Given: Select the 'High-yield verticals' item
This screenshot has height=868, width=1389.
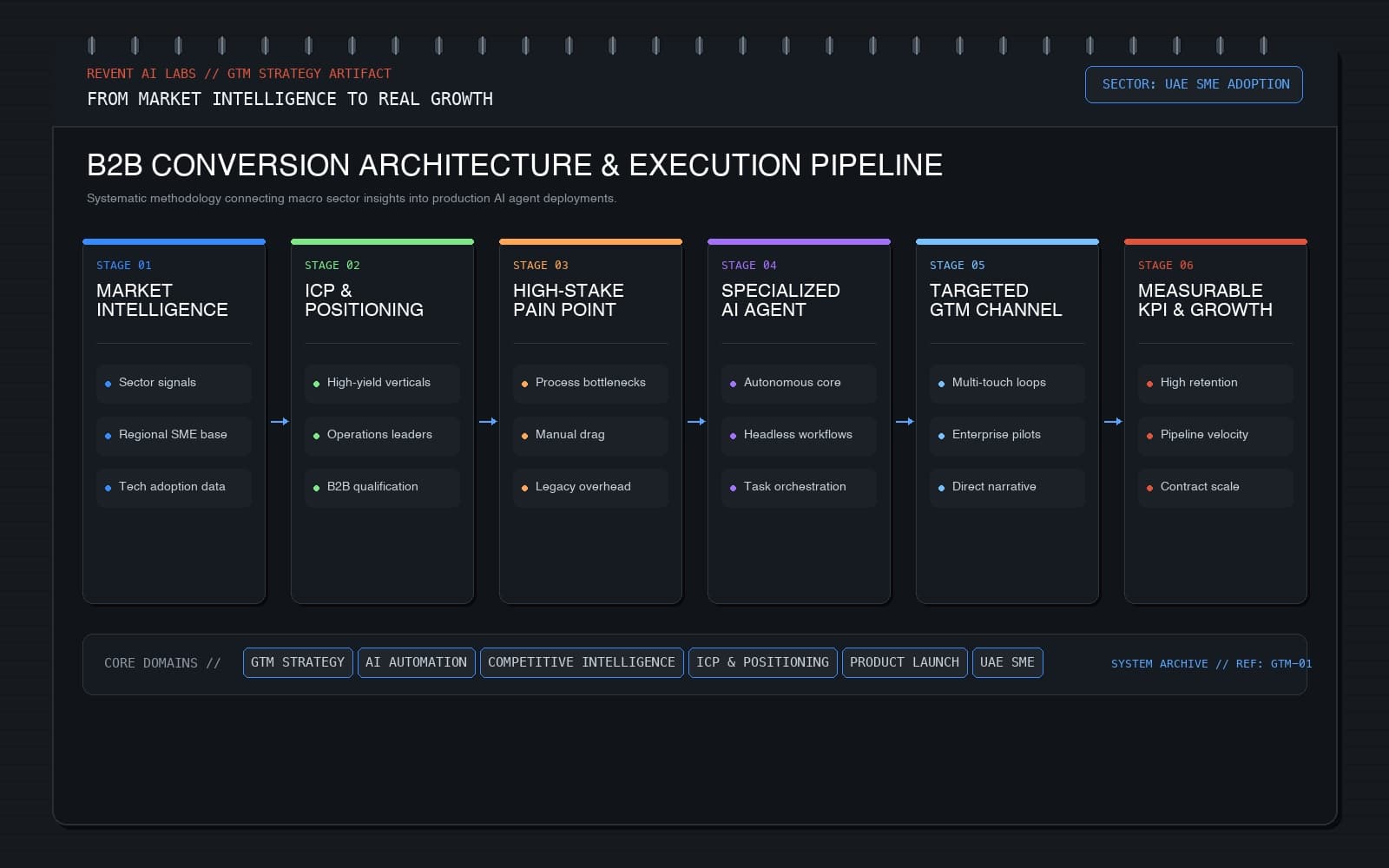Looking at the screenshot, I should tap(382, 383).
